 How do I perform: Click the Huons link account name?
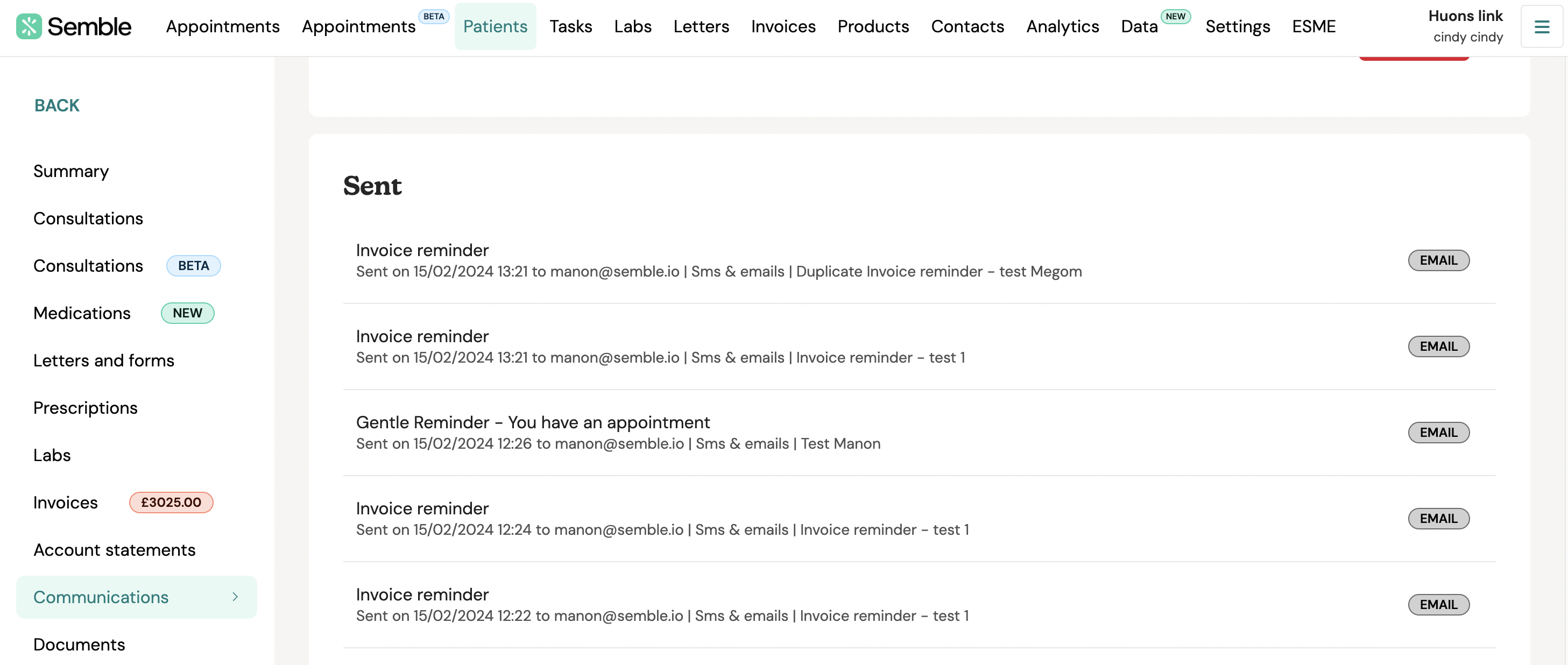[x=1466, y=16]
